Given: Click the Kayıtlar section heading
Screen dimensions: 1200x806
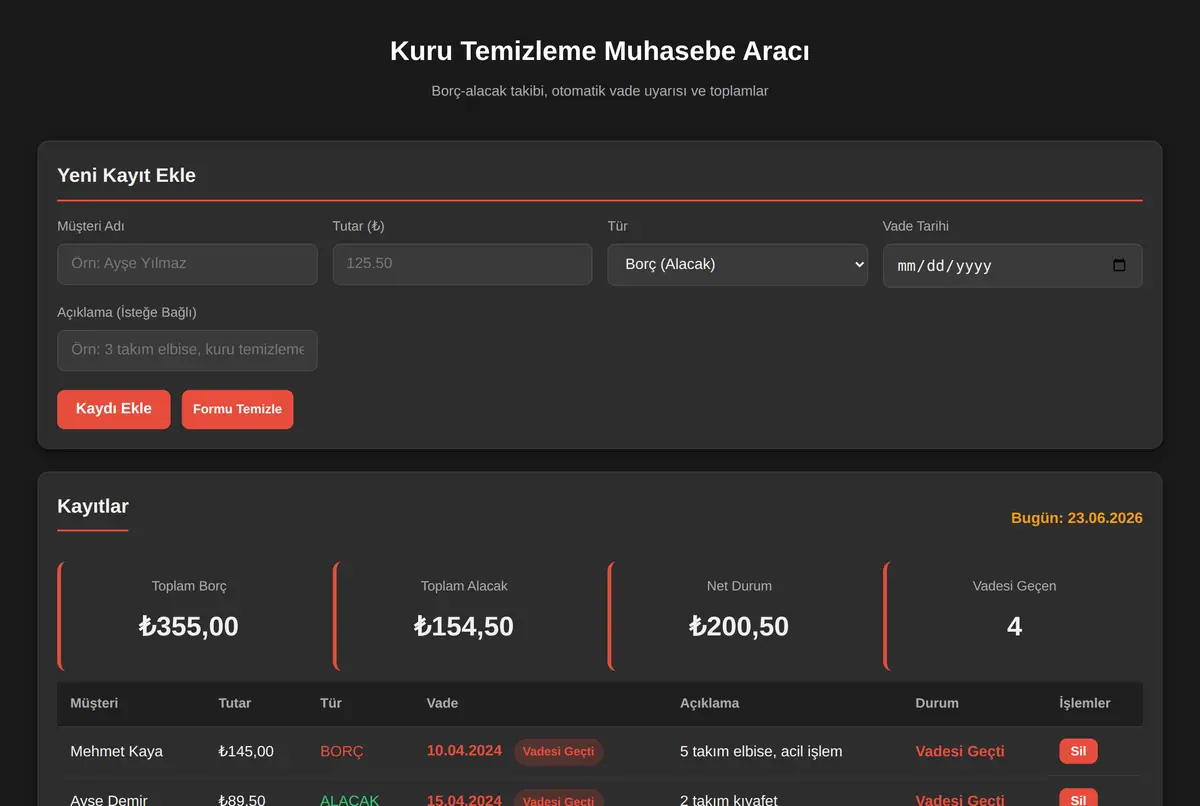Looking at the screenshot, I should point(93,506).
